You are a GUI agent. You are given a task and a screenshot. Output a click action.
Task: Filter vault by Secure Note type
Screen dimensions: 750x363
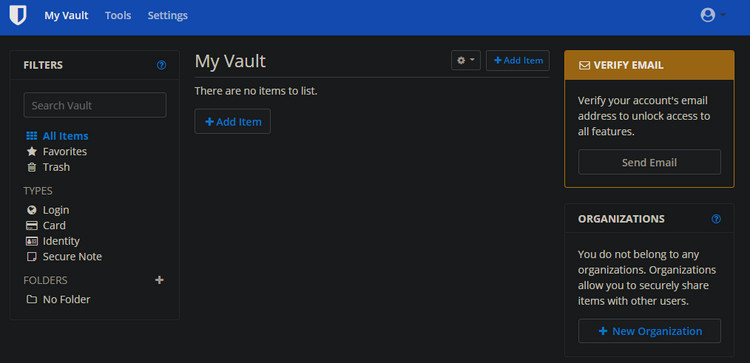coord(64,257)
